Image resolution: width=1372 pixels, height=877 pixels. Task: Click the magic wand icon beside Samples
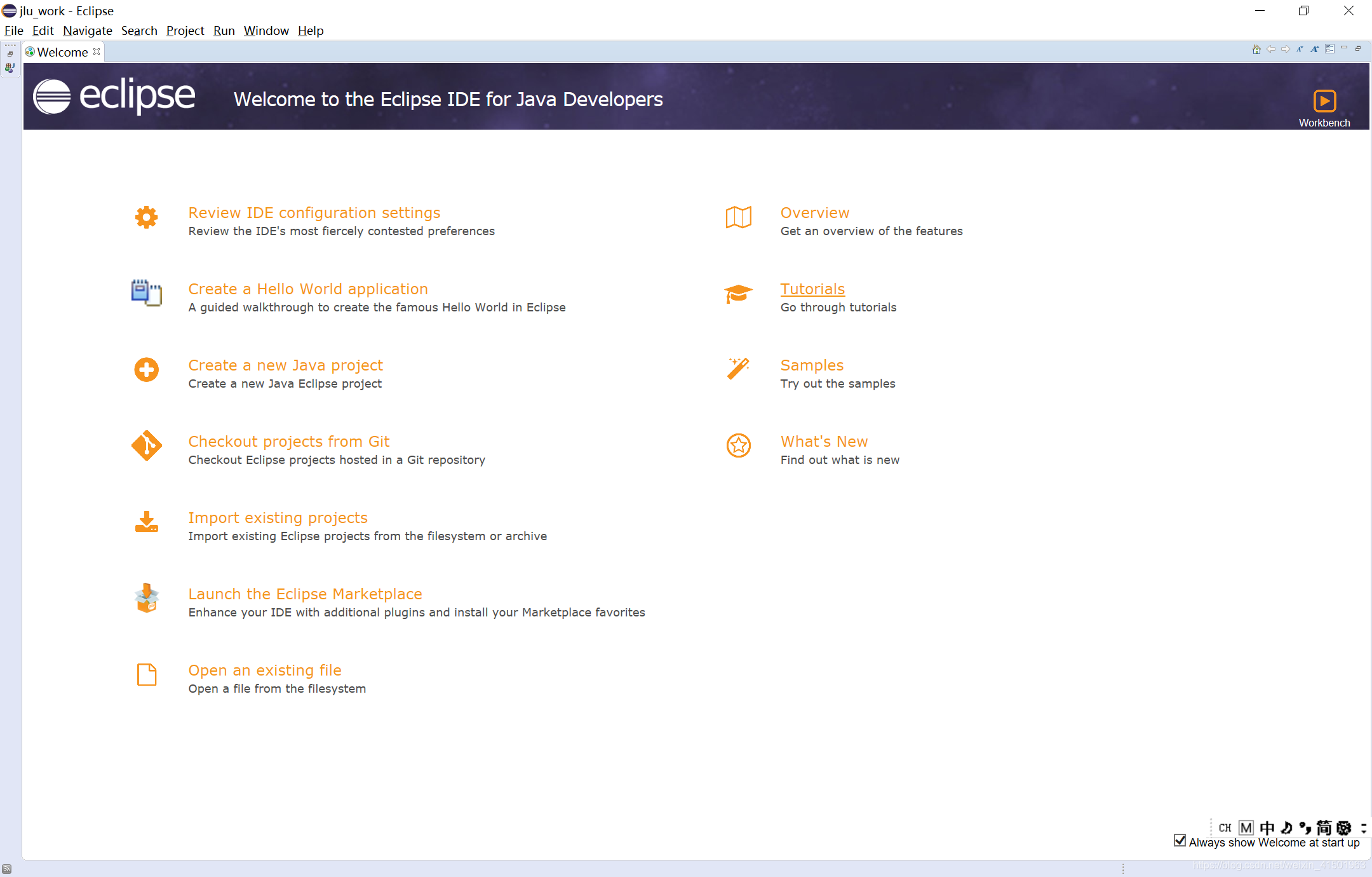click(739, 369)
